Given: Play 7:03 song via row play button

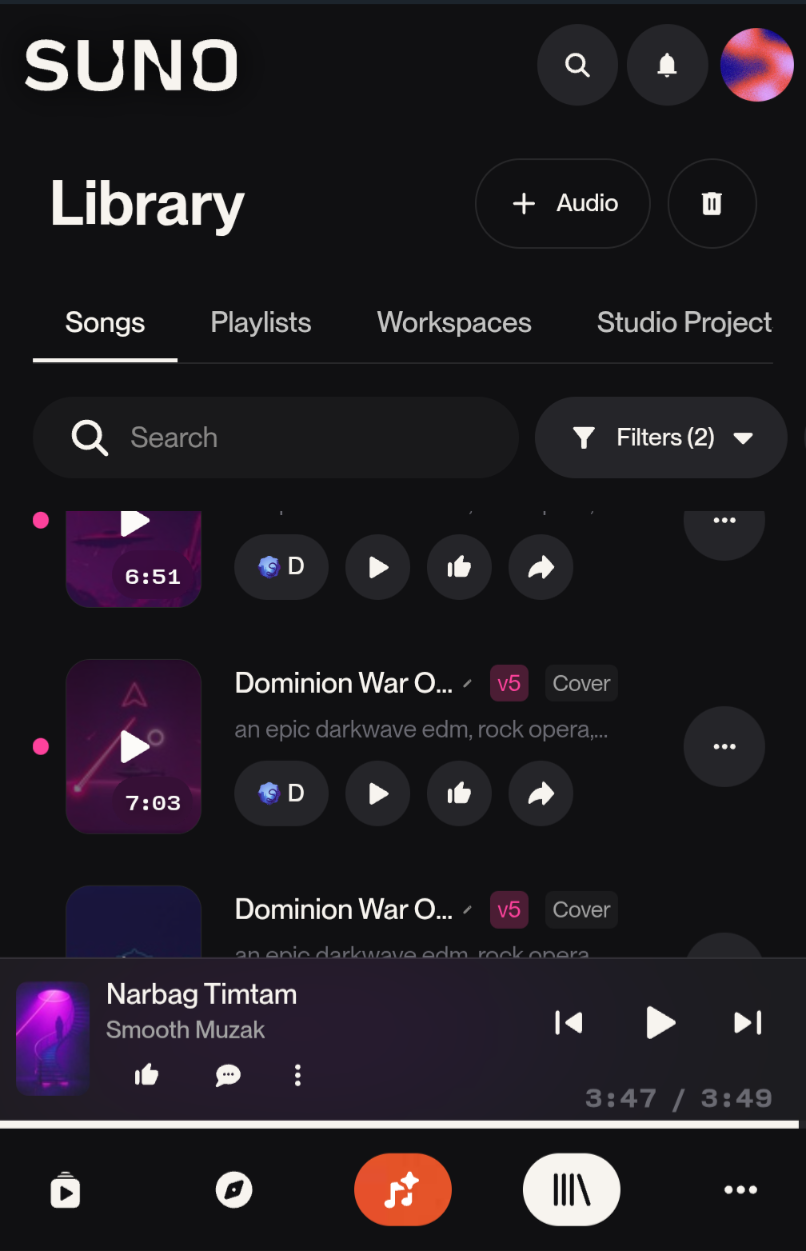Looking at the screenshot, I should (x=378, y=793).
